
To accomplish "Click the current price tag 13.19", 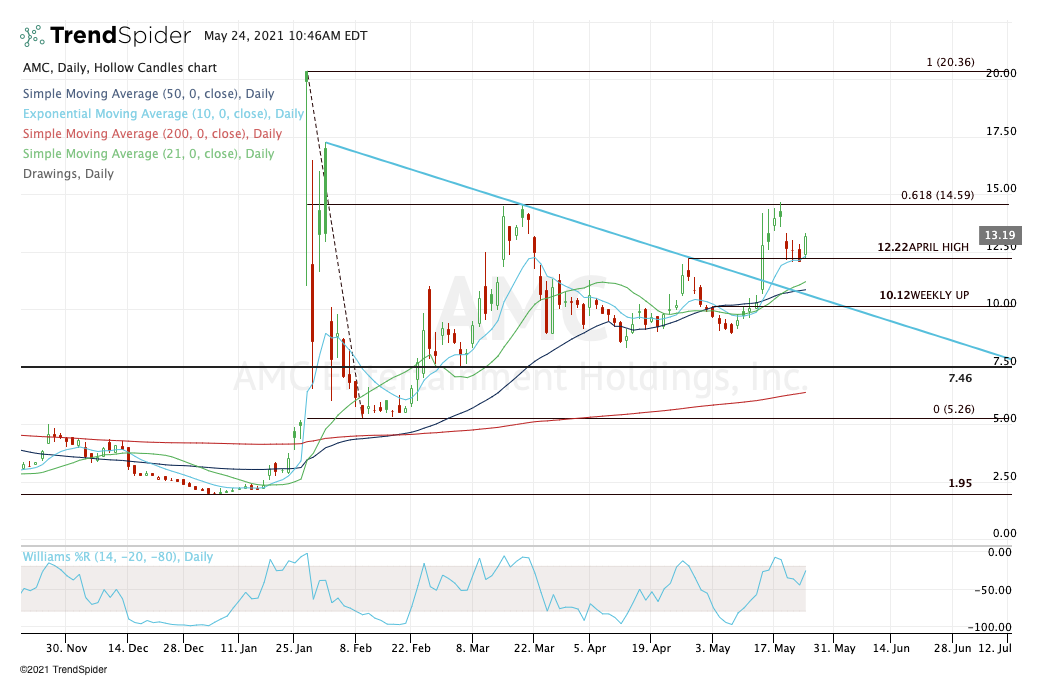I will coord(999,235).
